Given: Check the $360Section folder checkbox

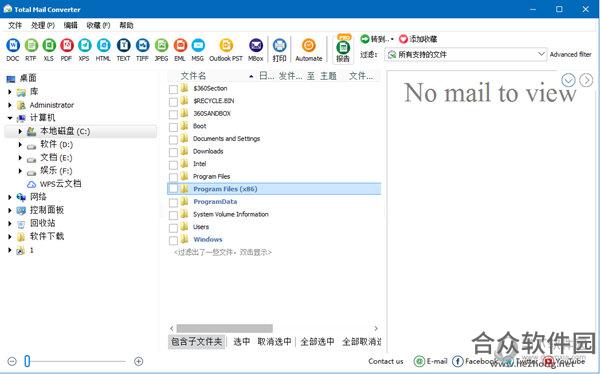Looking at the screenshot, I should click(173, 89).
